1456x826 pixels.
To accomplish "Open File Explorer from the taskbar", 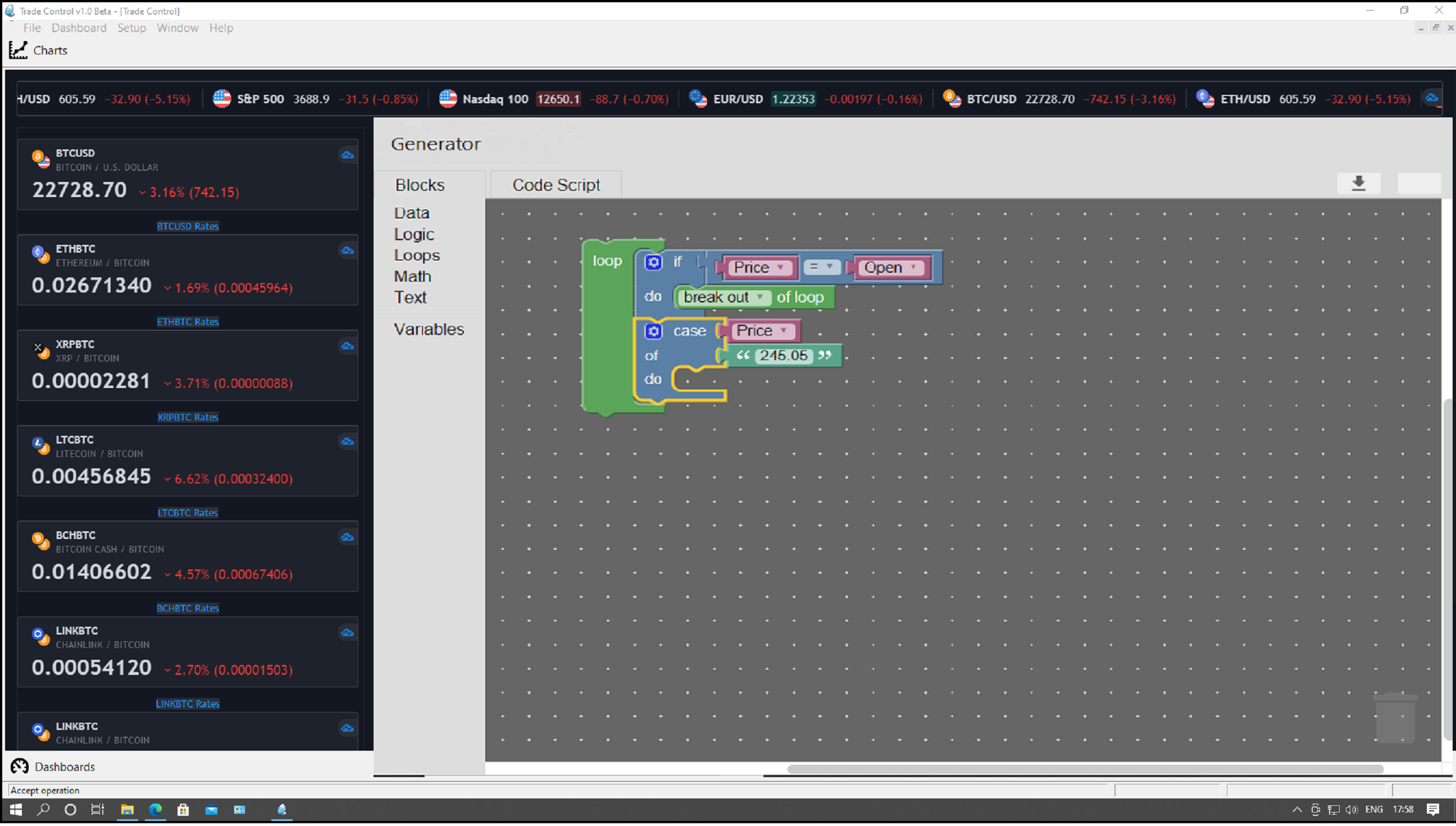I will pos(127,810).
